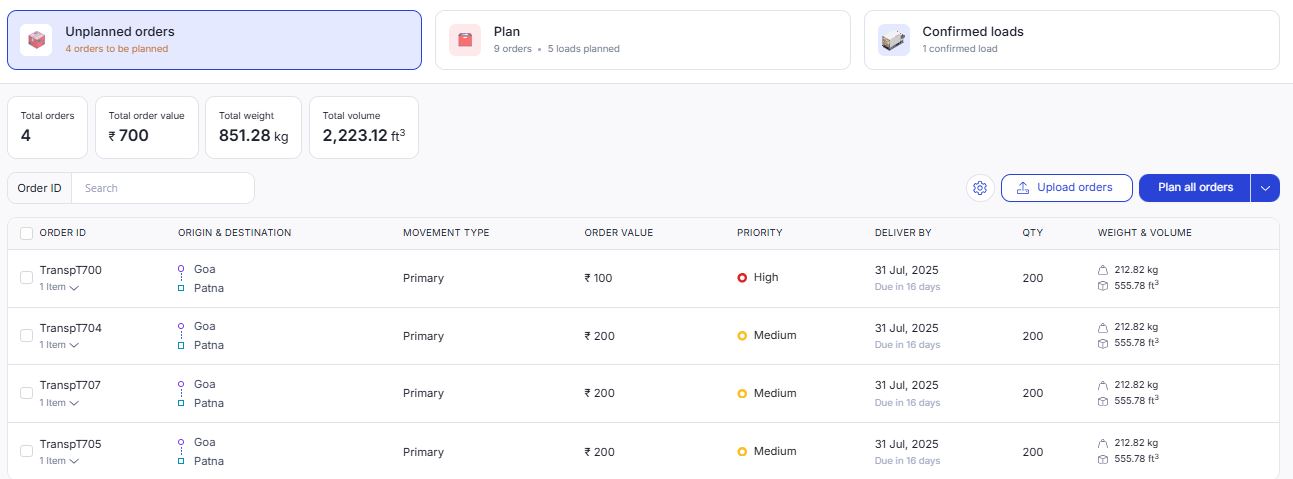Image resolution: width=1293 pixels, height=479 pixels.
Task: Select all orders with header checkbox
Action: [27, 233]
